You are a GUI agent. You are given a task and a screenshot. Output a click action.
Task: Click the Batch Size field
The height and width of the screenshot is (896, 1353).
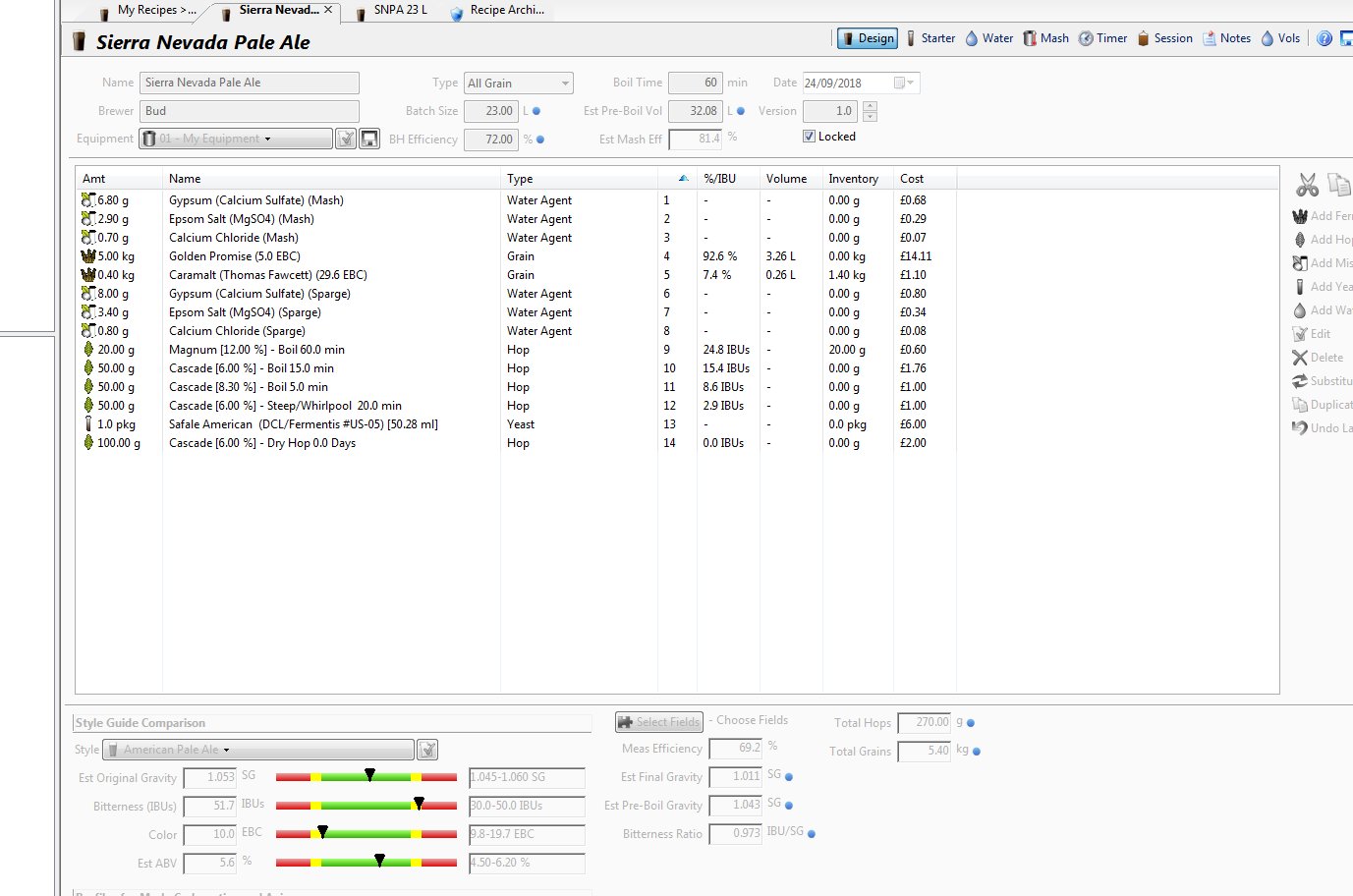(491, 111)
